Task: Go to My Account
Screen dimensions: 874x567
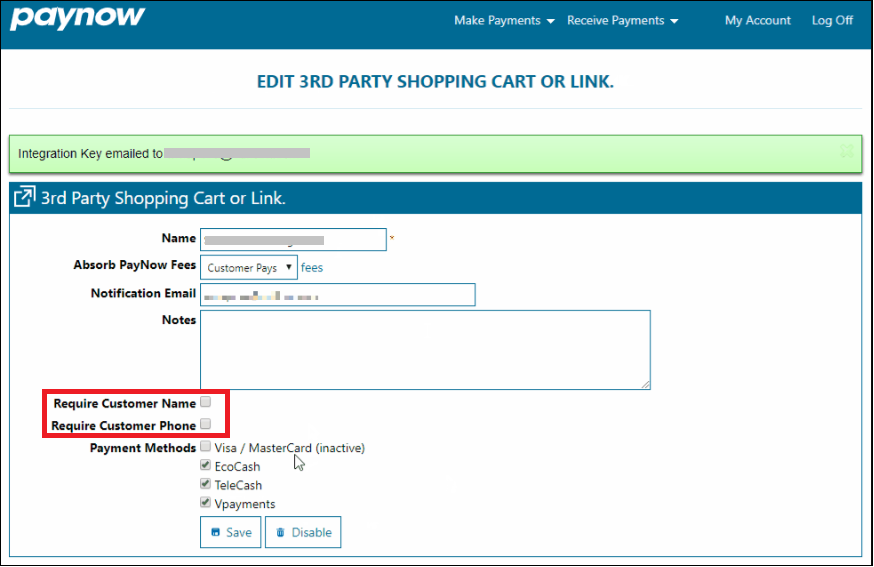Action: click(758, 21)
